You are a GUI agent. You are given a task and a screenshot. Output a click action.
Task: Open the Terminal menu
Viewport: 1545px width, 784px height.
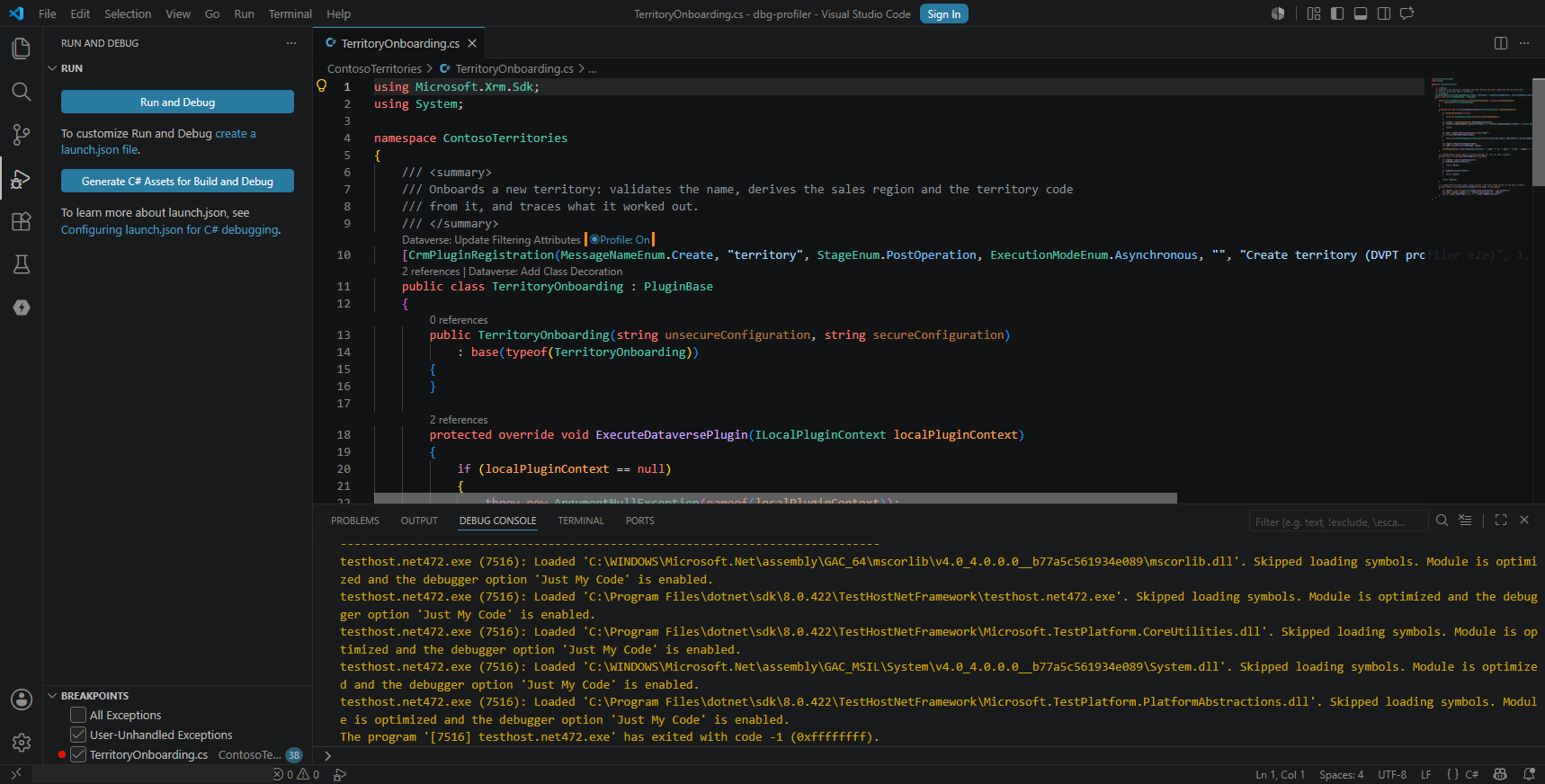tap(290, 13)
